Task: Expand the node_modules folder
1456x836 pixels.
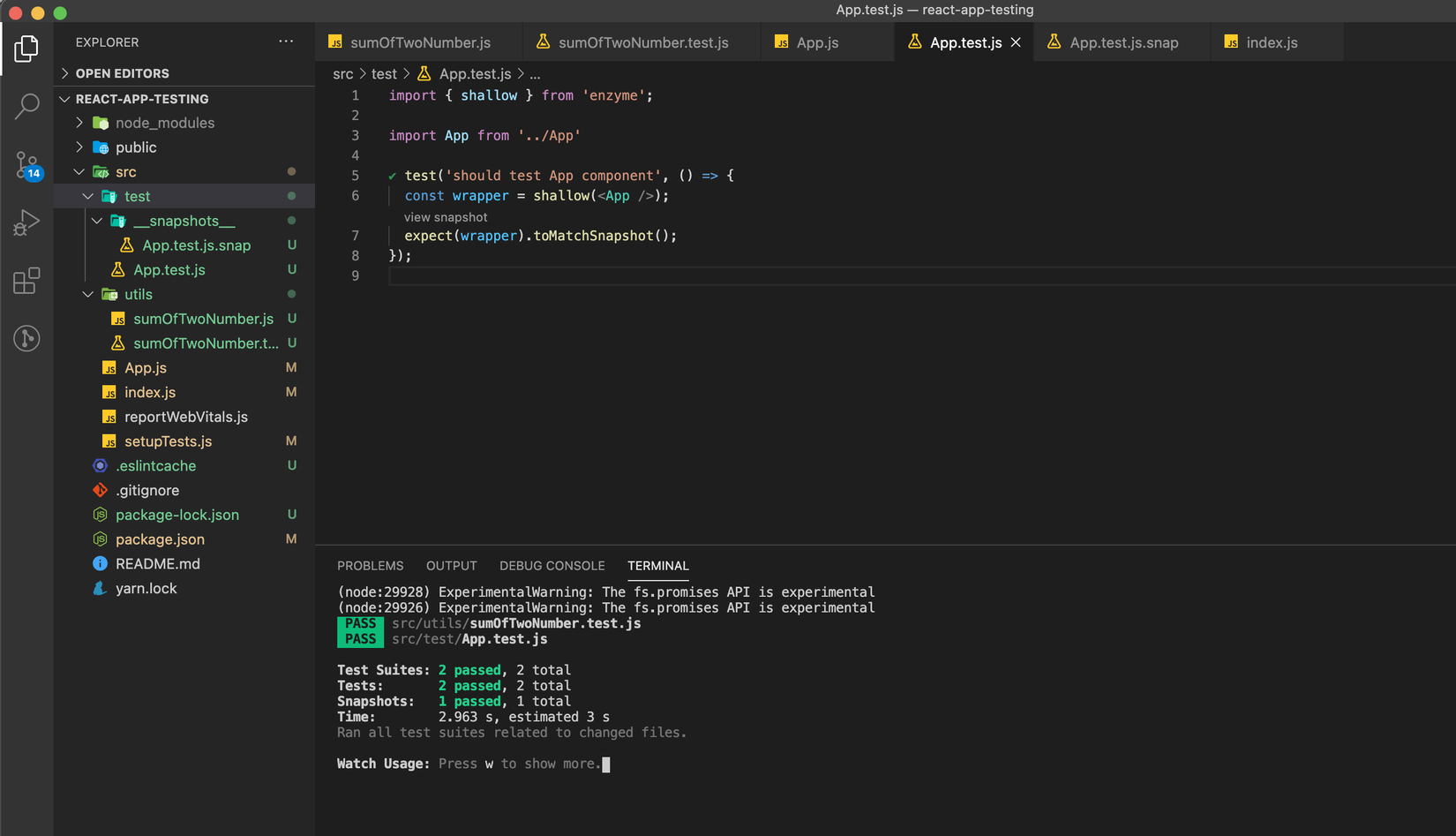Action: pyautogui.click(x=164, y=123)
